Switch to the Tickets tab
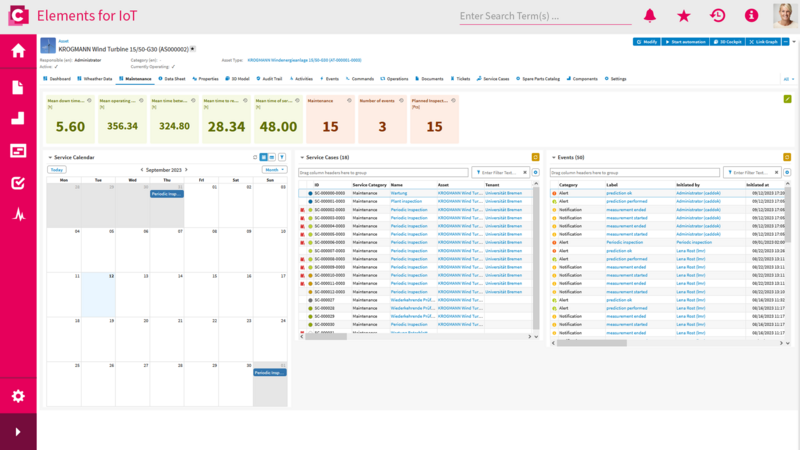 pyautogui.click(x=460, y=79)
